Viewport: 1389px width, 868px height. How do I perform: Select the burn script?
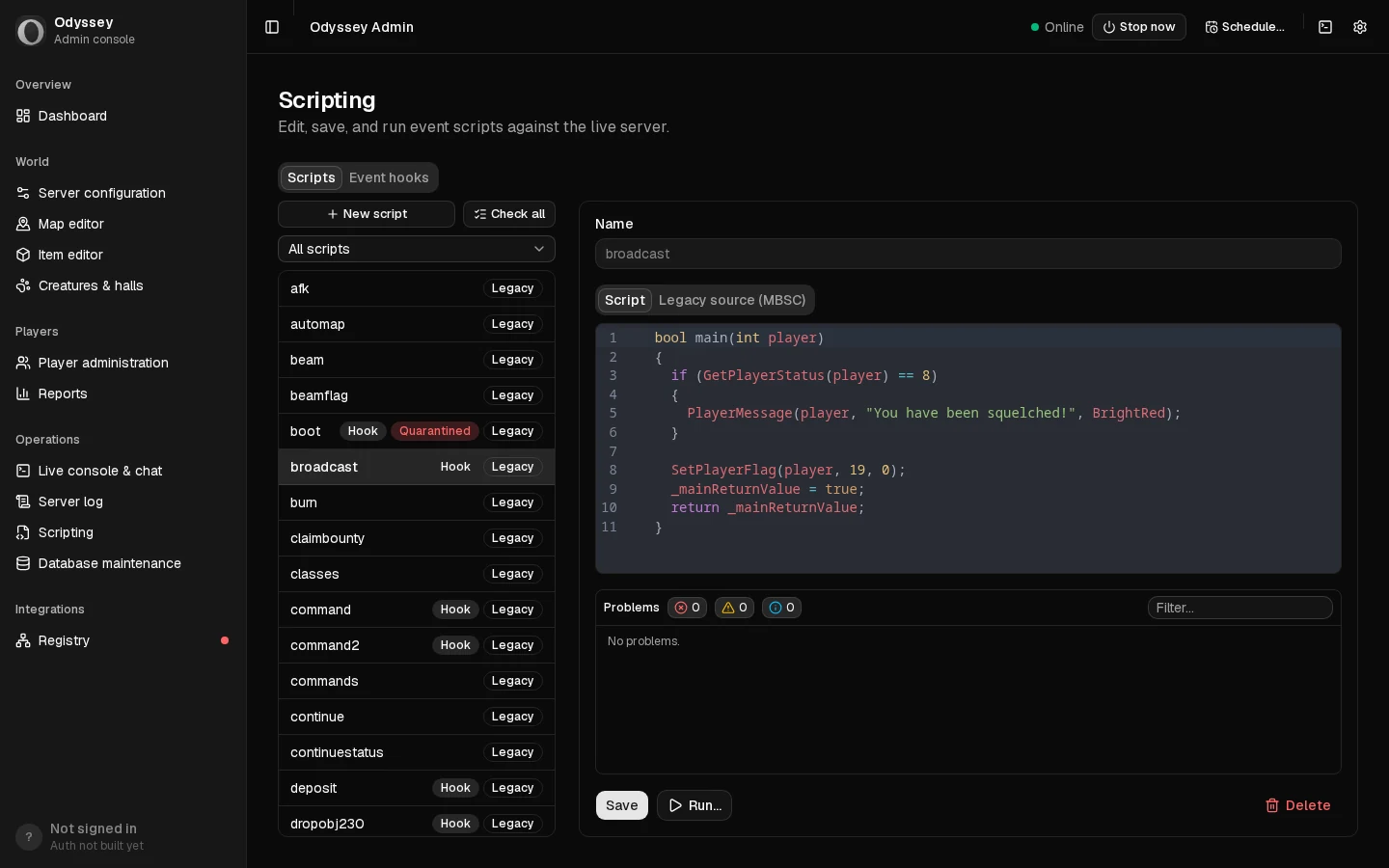417,502
